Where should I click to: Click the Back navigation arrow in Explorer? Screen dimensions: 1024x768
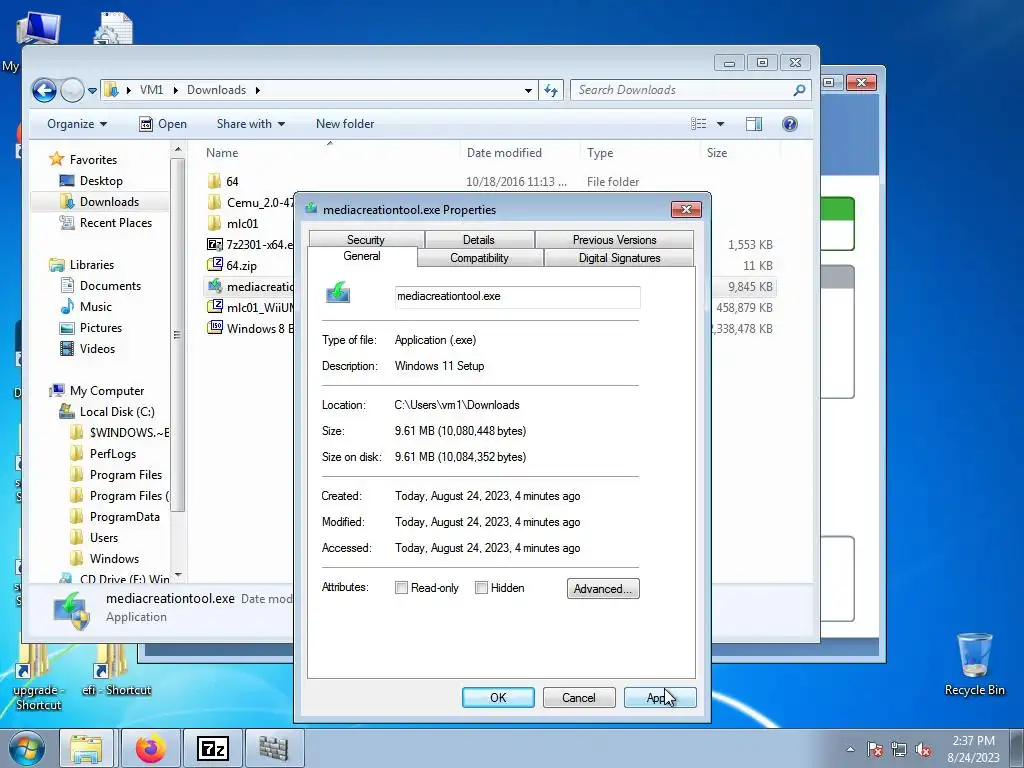pos(44,90)
